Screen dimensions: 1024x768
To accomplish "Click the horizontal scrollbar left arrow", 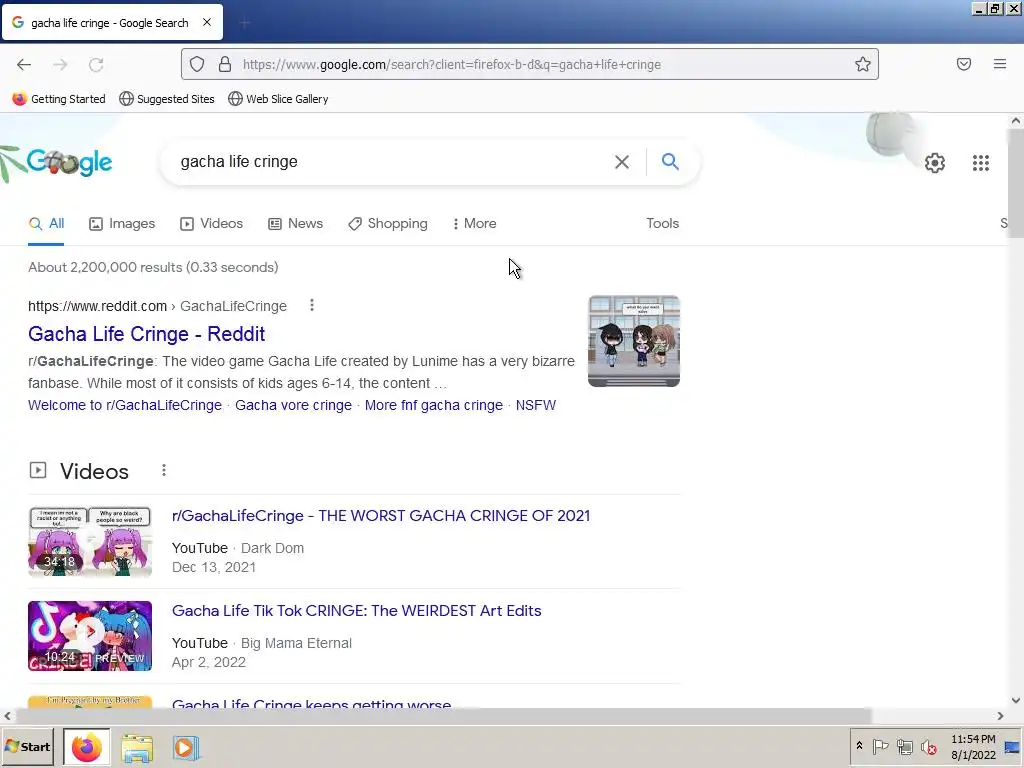I will click(x=7, y=716).
